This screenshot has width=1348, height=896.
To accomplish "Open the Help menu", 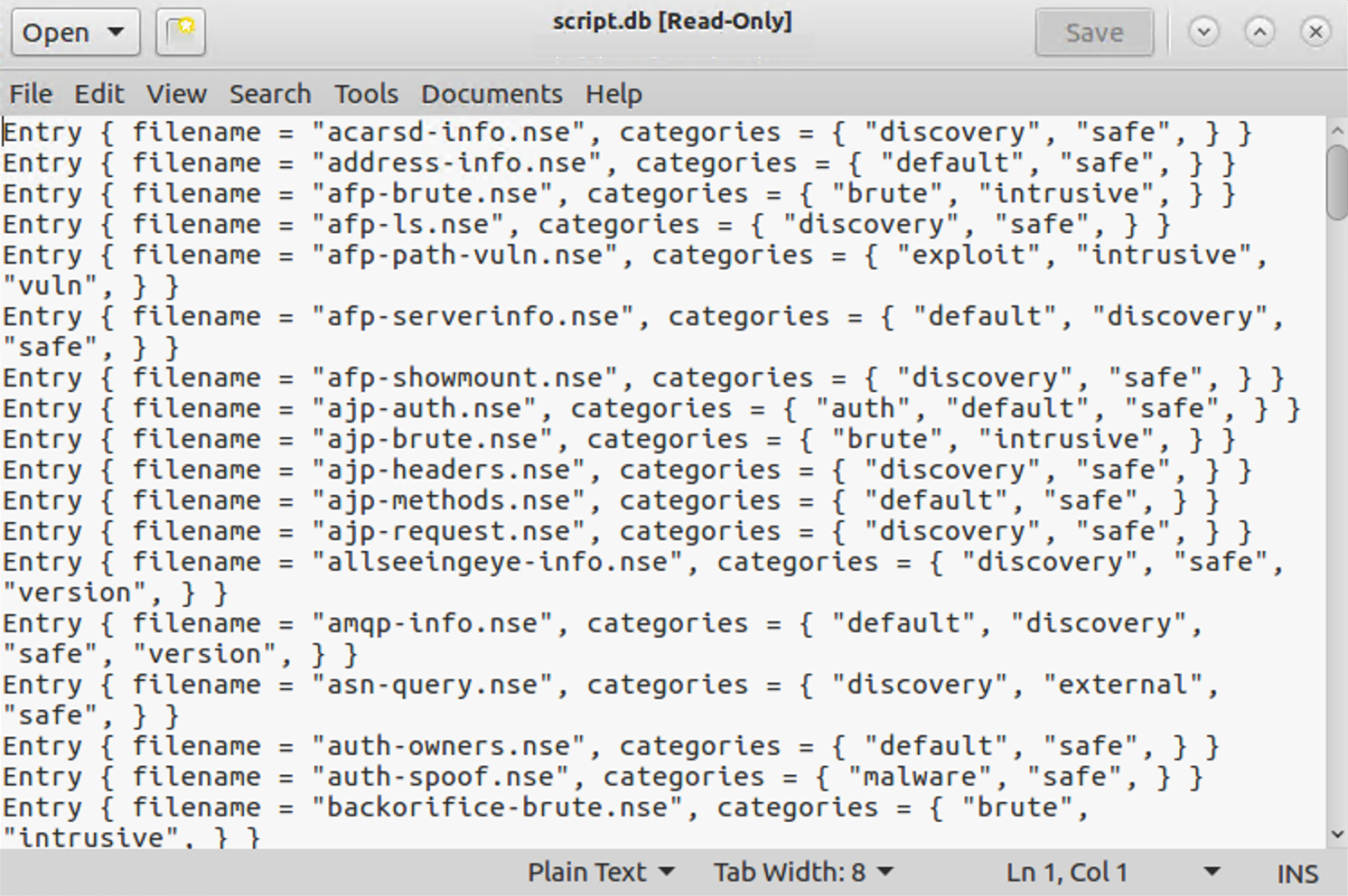I will [613, 93].
